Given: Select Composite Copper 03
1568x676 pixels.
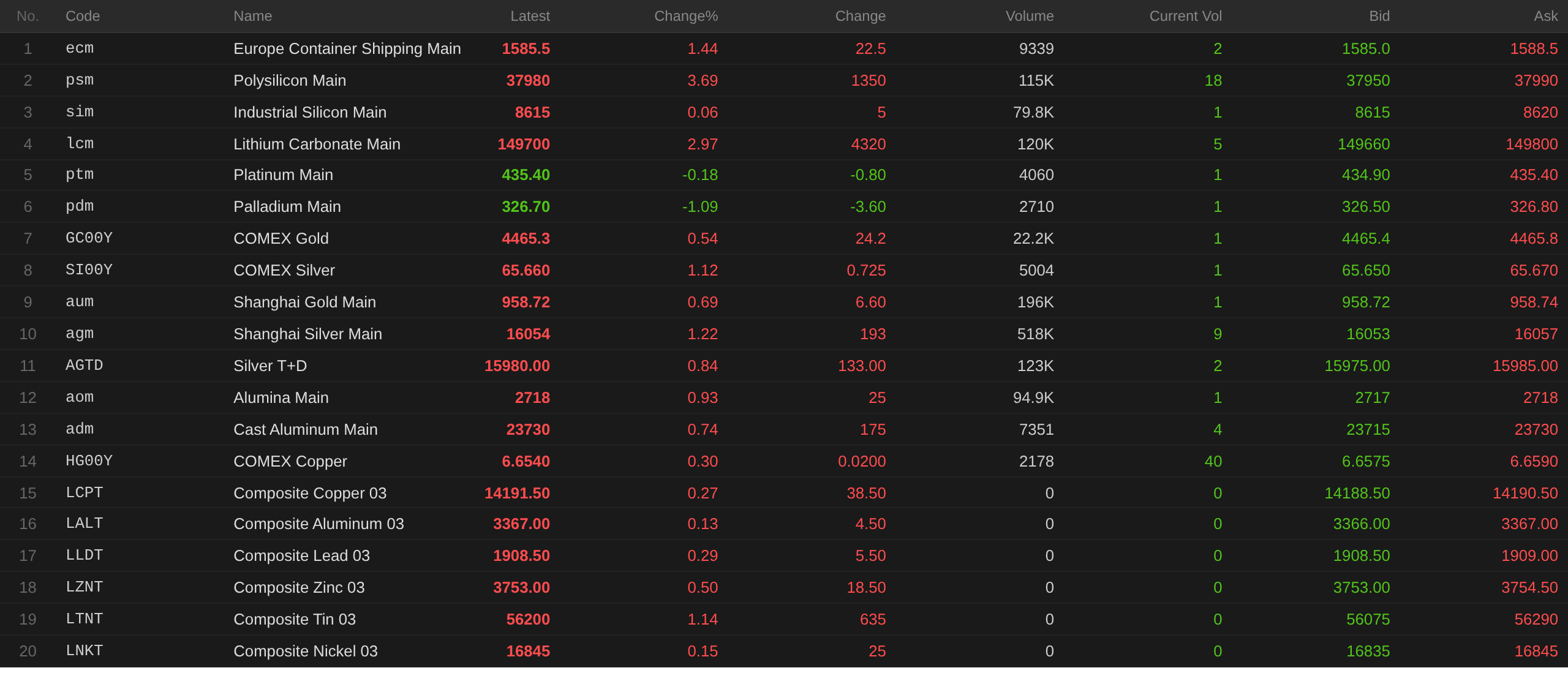Looking at the screenshot, I should 784,493.
